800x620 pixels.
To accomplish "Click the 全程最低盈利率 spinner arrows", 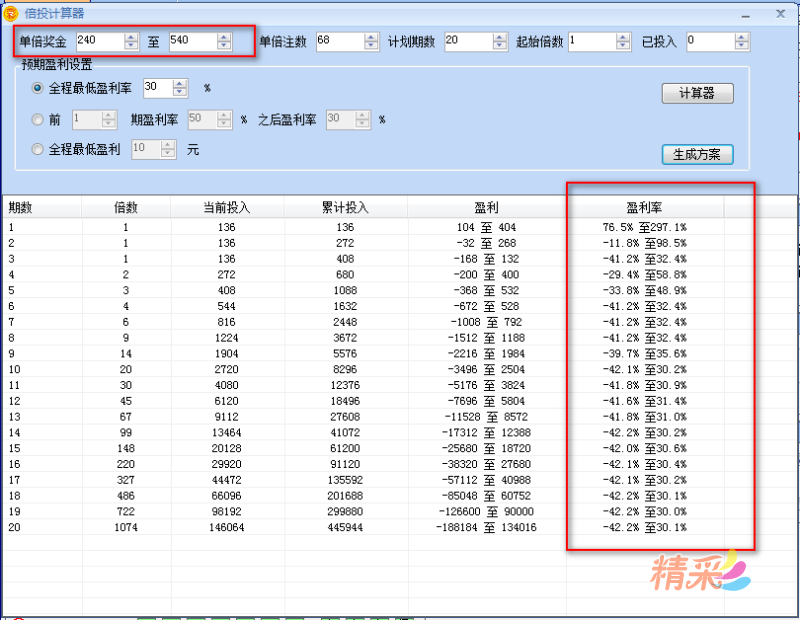I will pyautogui.click(x=180, y=88).
